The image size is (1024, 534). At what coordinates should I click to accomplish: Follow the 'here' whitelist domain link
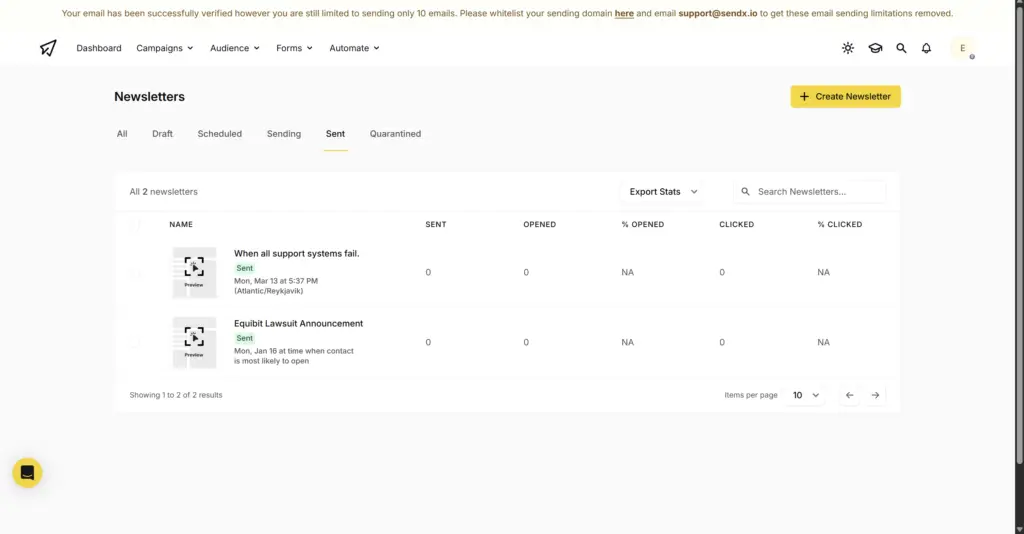(x=624, y=13)
